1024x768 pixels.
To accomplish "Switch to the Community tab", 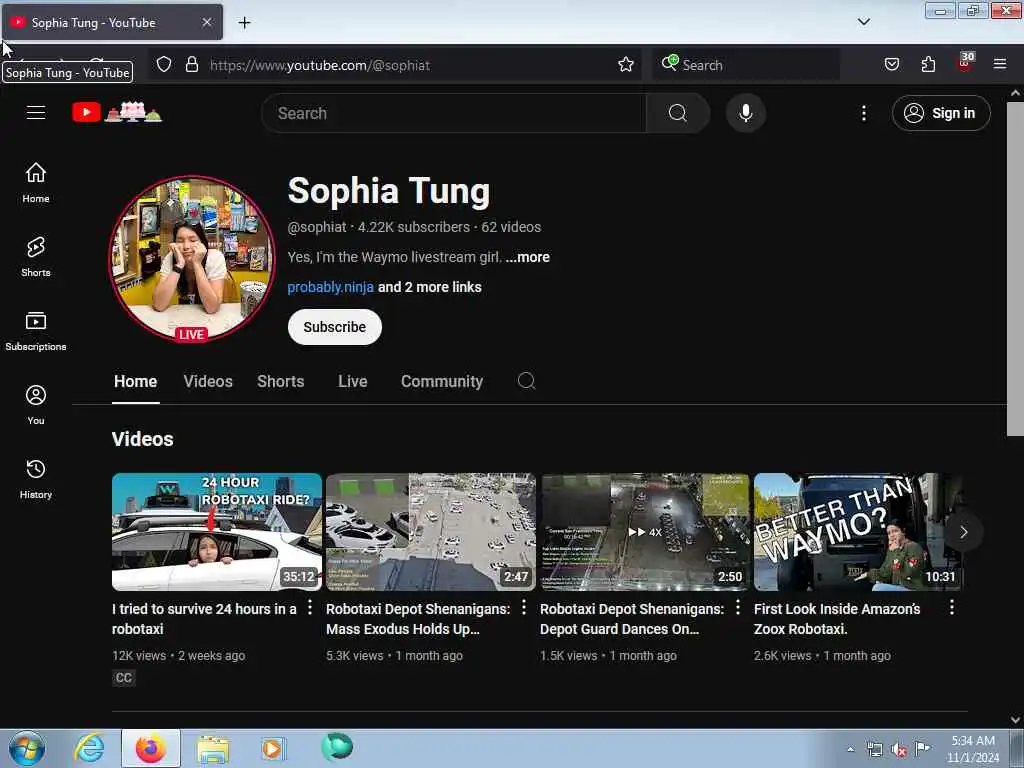I will tap(441, 381).
